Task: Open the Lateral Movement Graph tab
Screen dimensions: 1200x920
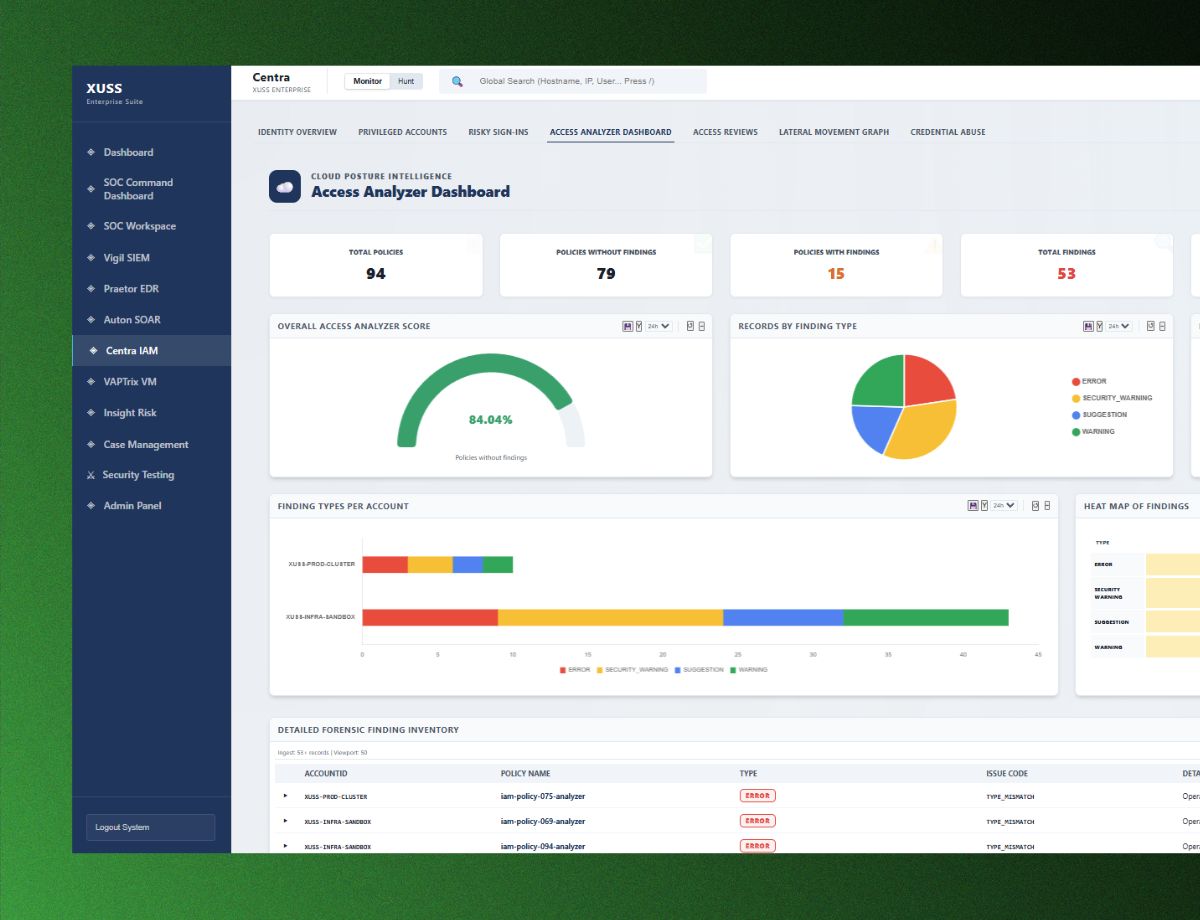Action: click(834, 131)
